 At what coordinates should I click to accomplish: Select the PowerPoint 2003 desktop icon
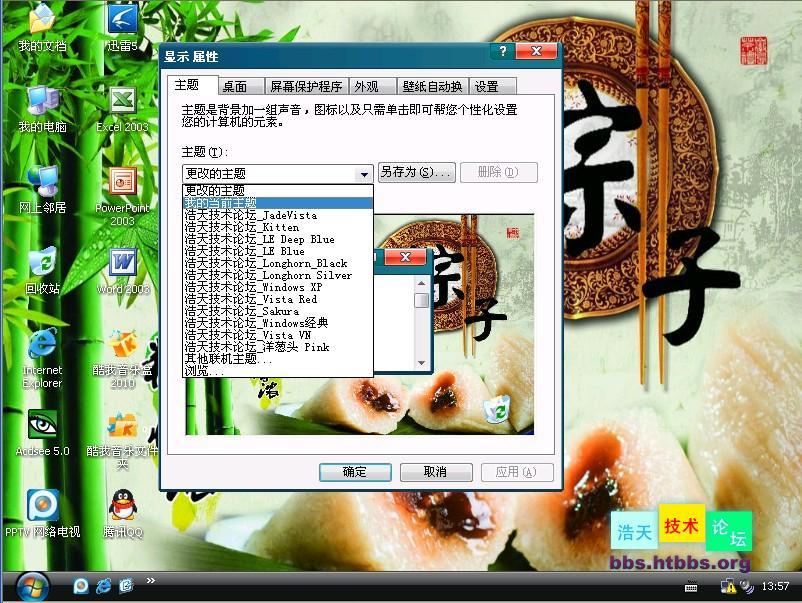[122, 196]
